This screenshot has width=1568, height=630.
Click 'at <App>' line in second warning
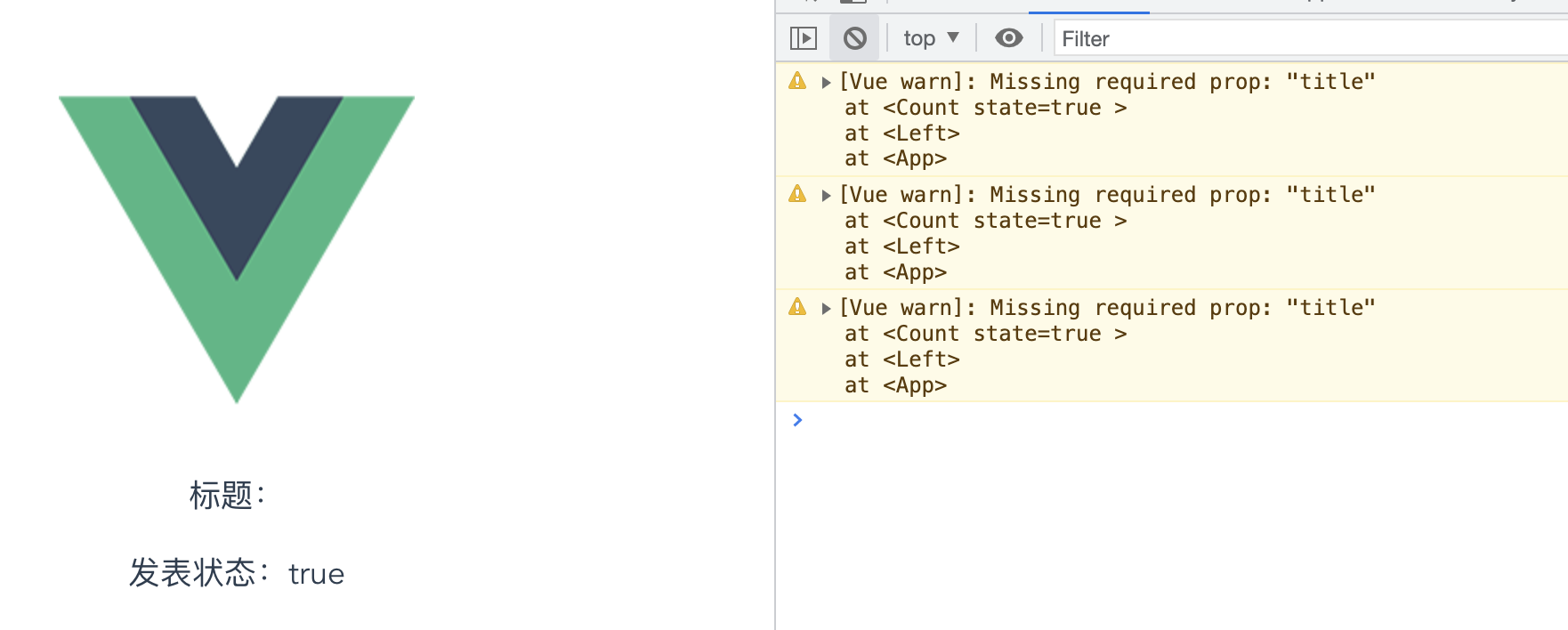896,272
